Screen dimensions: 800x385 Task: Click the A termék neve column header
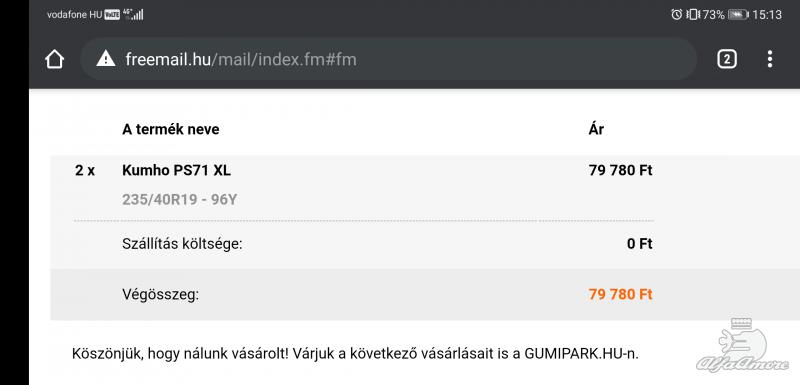170,130
